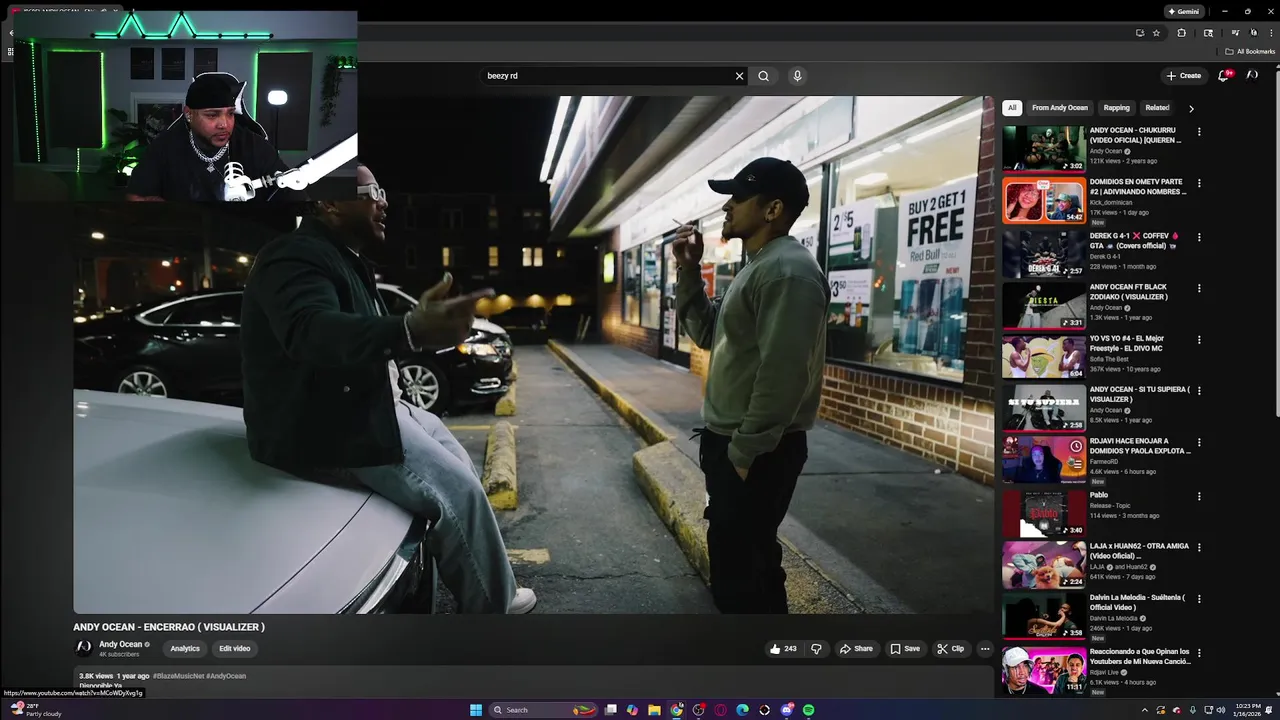1280x720 pixels.
Task: Open YO VS YO #4 video thumbnail
Action: 1044,358
